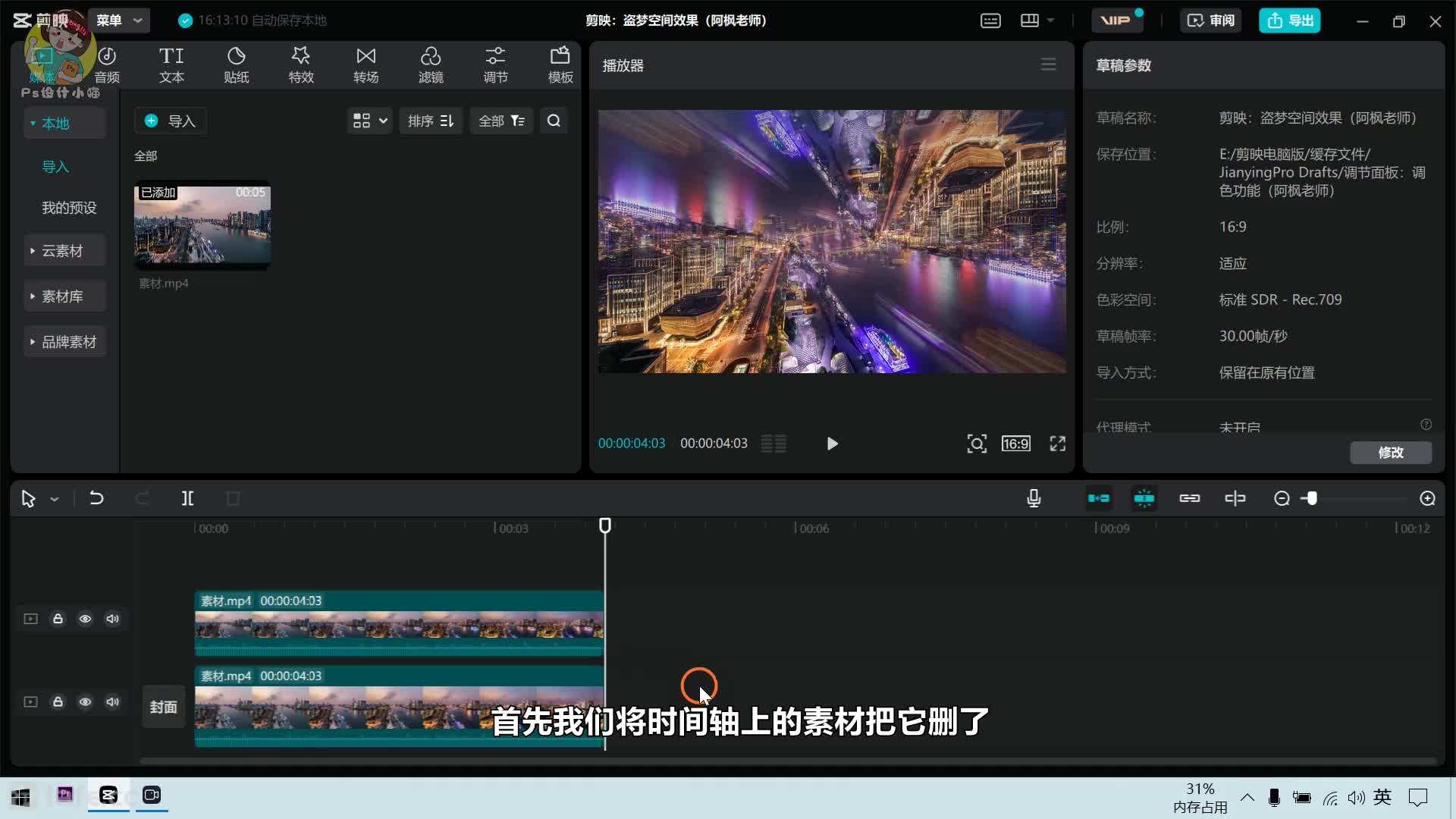This screenshot has width=1456, height=819.
Task: Click the delete trash icon in timeline toolbar
Action: [x=233, y=498]
